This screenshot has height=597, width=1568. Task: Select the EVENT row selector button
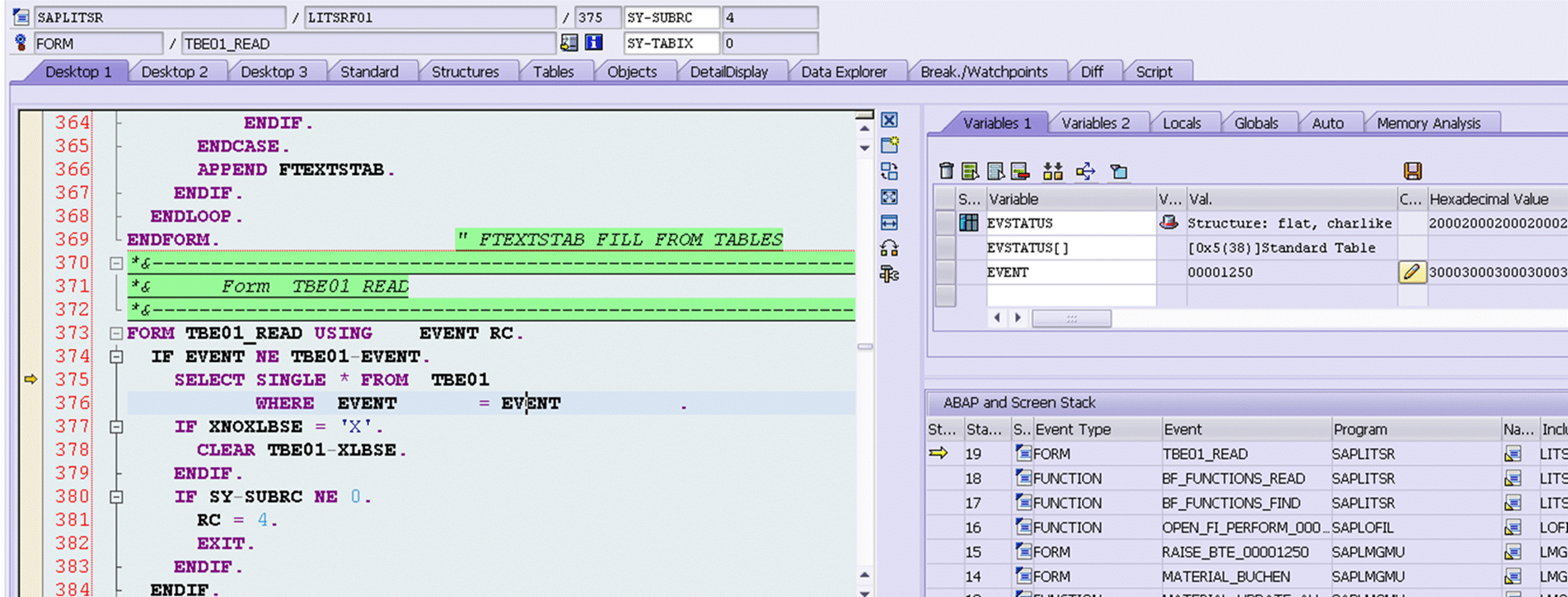pyautogui.click(x=946, y=272)
